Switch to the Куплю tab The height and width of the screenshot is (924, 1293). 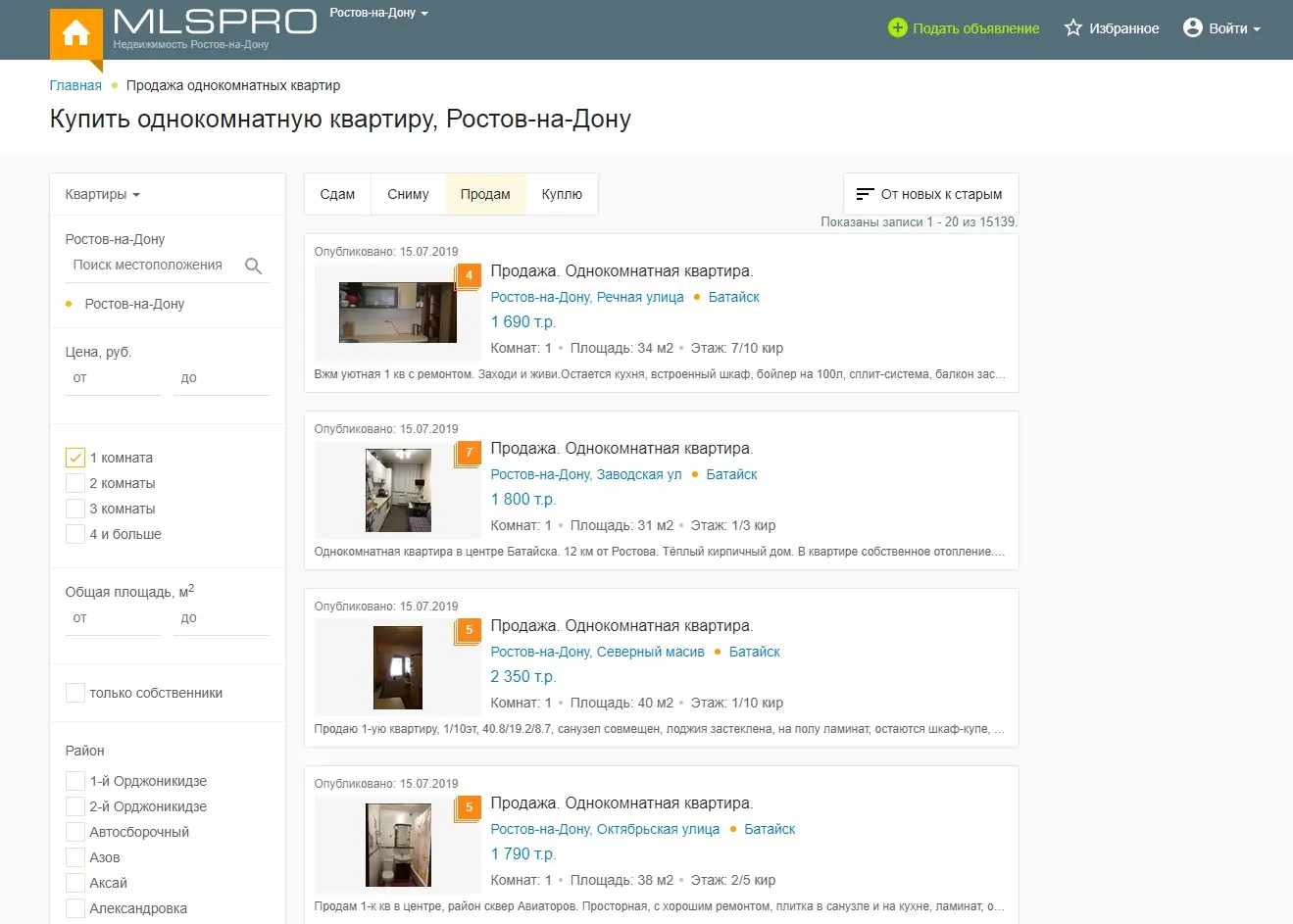[x=562, y=194]
